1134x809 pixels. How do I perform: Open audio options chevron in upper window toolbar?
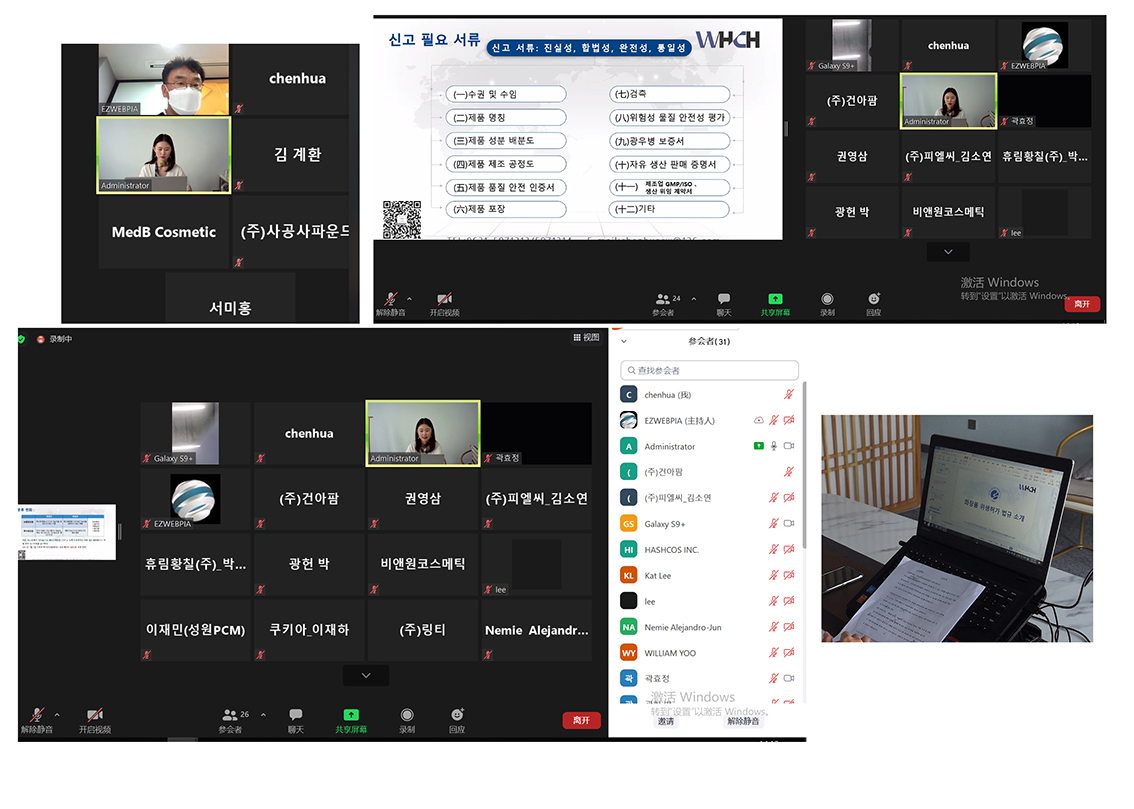pos(409,299)
